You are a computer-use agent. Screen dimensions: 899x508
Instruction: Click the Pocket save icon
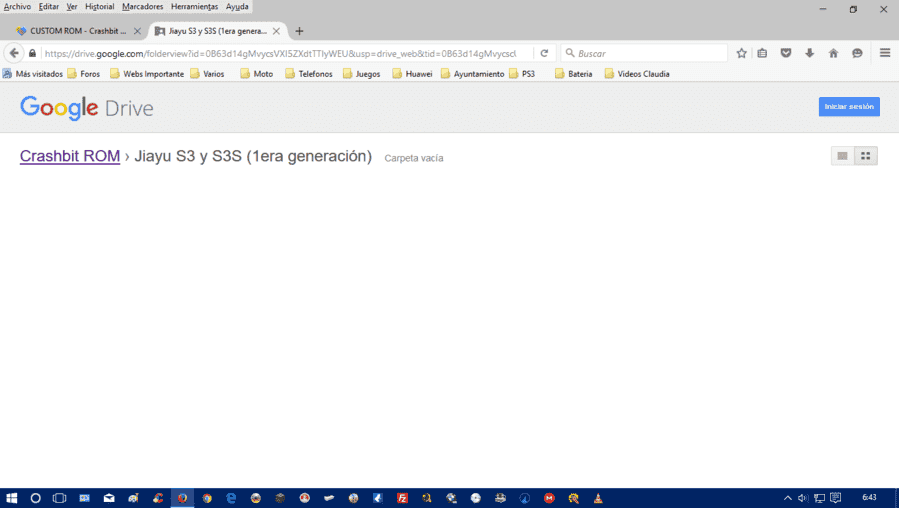pyautogui.click(x=786, y=53)
